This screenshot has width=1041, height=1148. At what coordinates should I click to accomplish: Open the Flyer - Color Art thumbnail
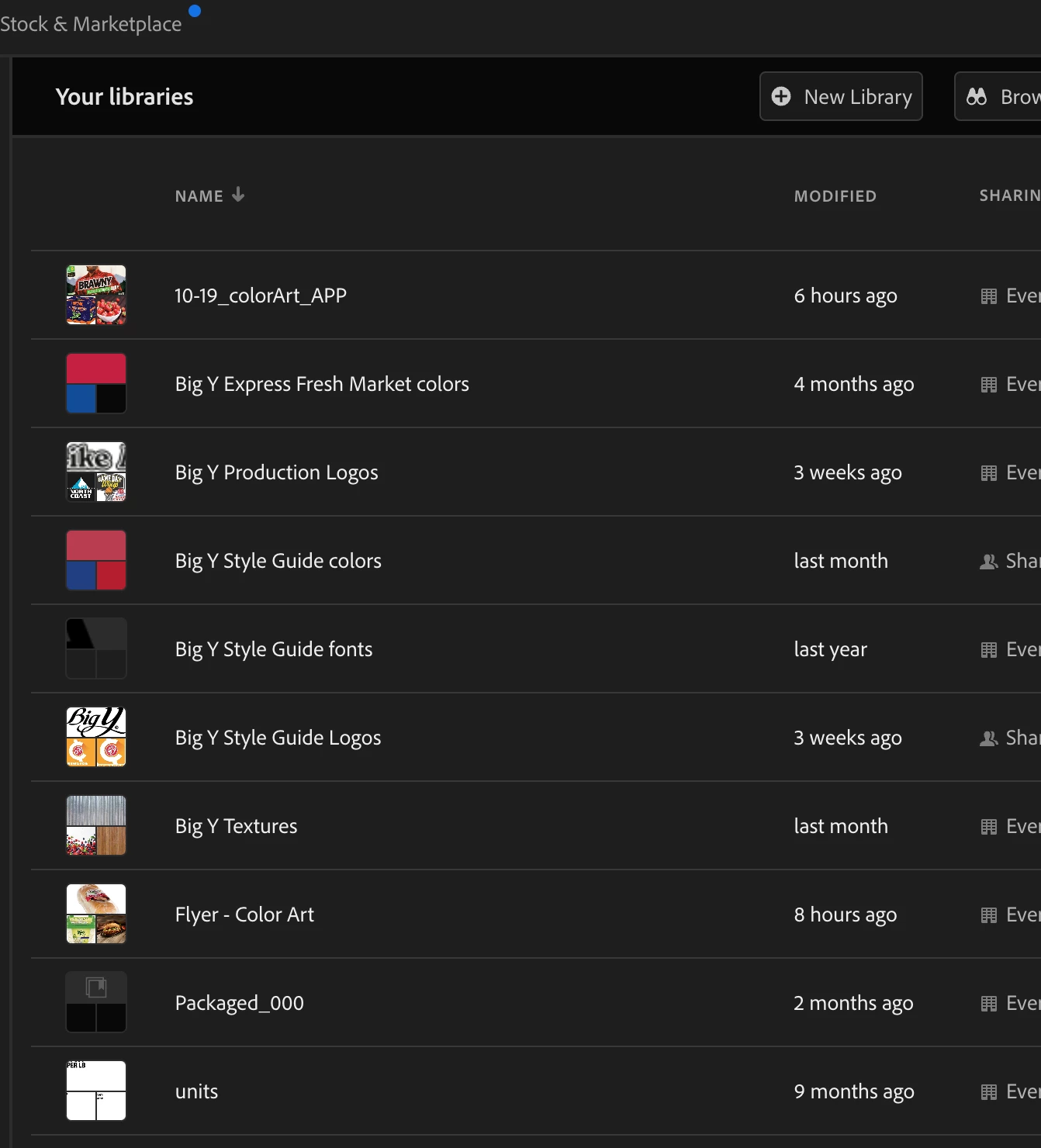96,914
